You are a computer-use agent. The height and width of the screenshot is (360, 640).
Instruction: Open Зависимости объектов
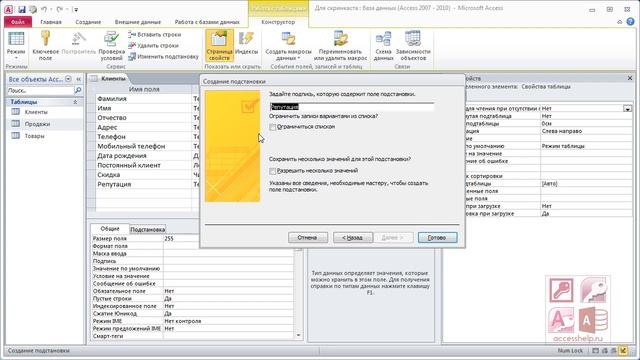tap(413, 46)
